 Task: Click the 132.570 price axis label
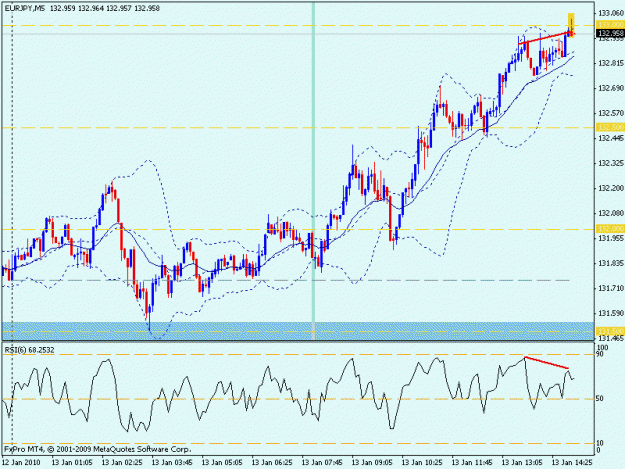click(x=610, y=113)
